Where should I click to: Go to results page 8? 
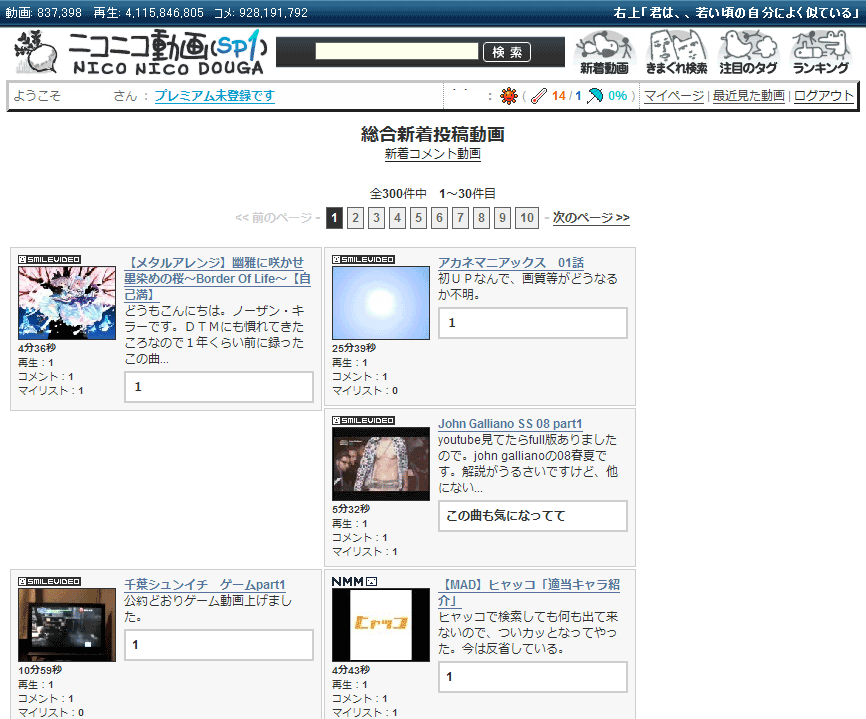(482, 218)
